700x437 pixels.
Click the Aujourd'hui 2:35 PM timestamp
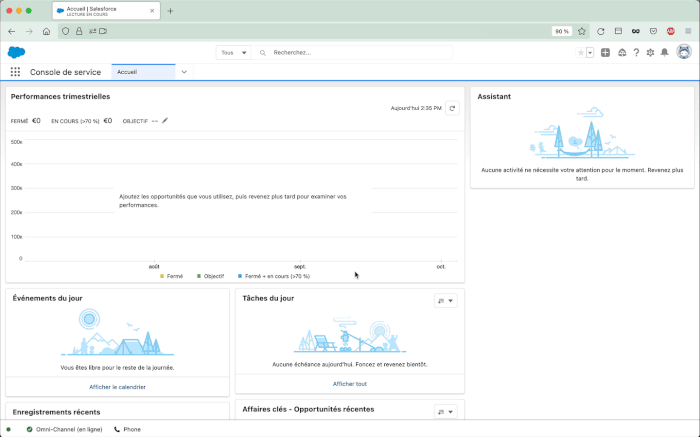click(x=416, y=108)
